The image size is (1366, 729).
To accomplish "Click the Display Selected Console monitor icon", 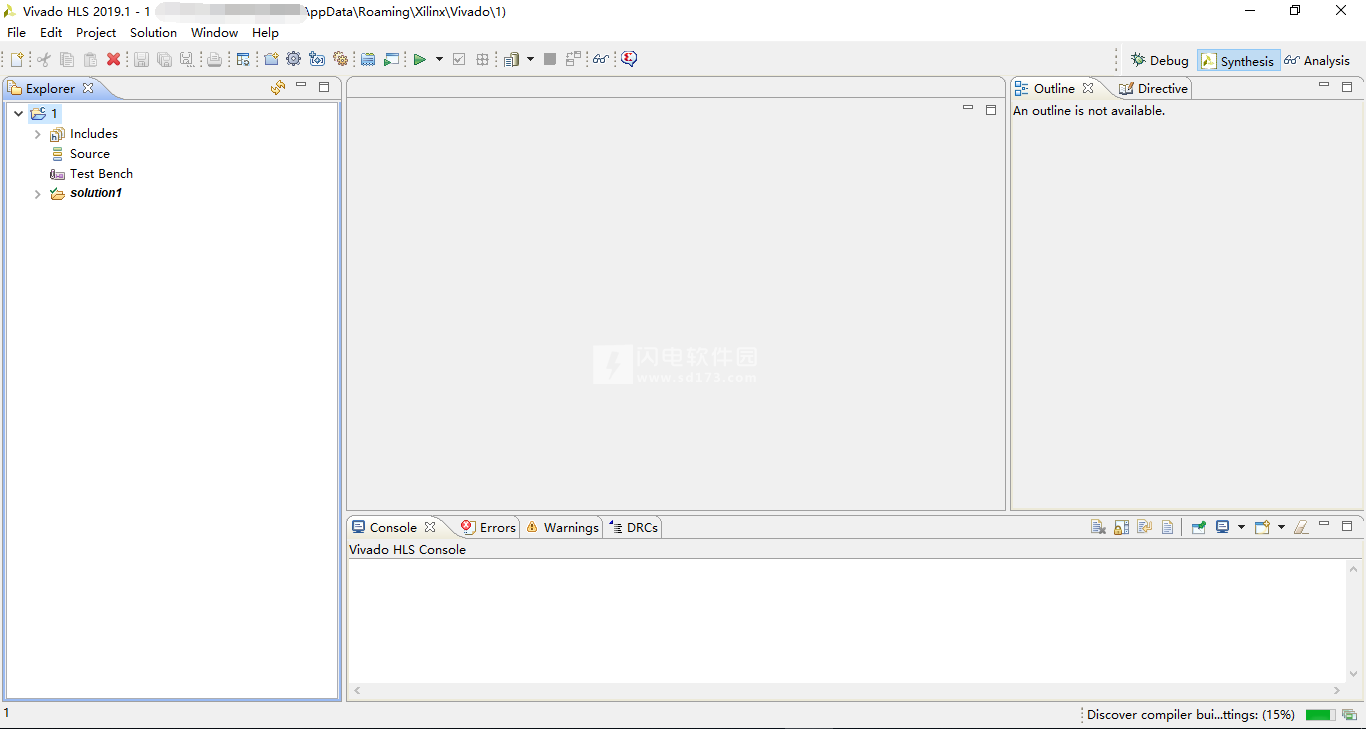I will (1222, 527).
